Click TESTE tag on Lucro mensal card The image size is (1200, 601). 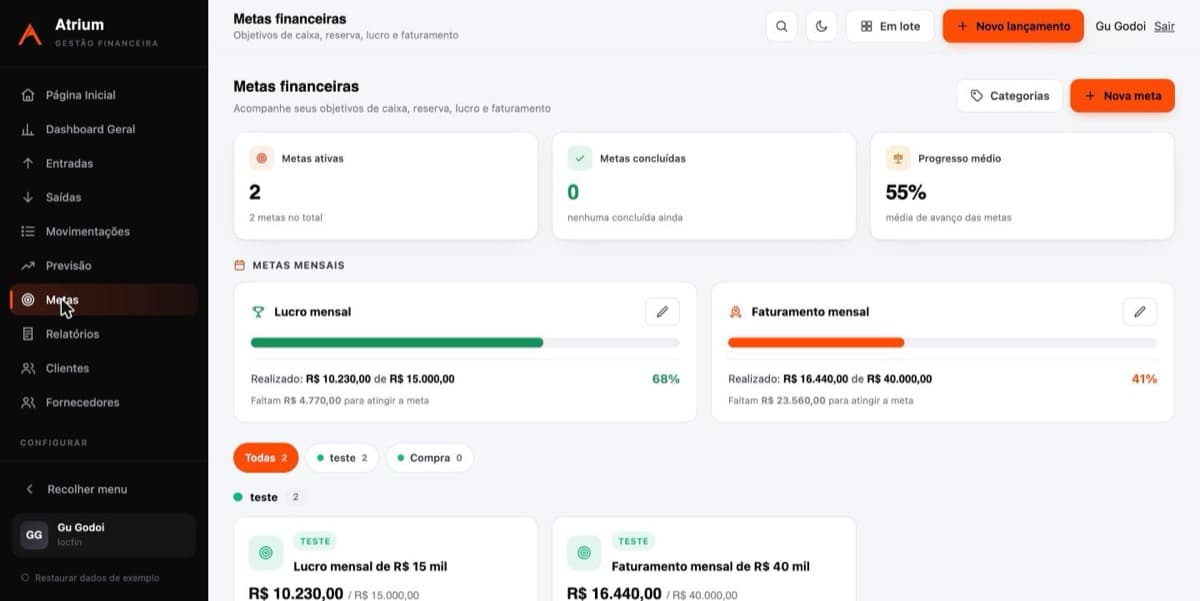point(315,541)
